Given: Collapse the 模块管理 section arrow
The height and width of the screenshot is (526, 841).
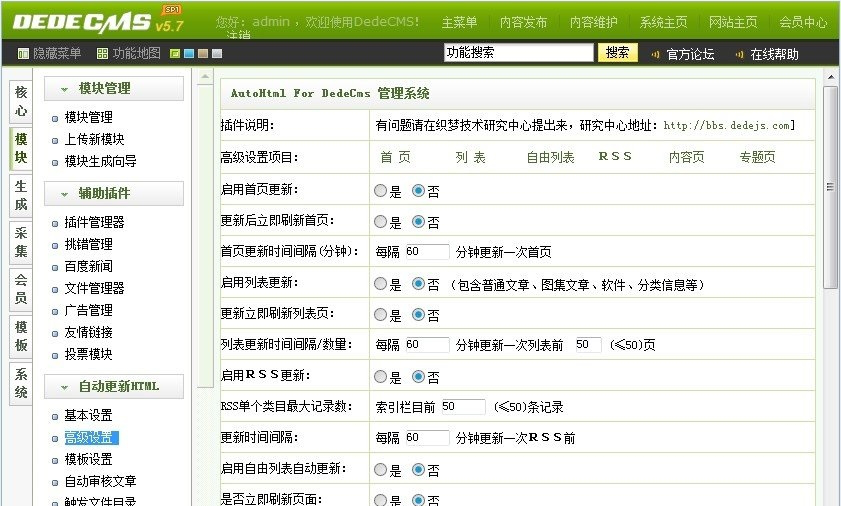Looking at the screenshot, I should point(64,90).
